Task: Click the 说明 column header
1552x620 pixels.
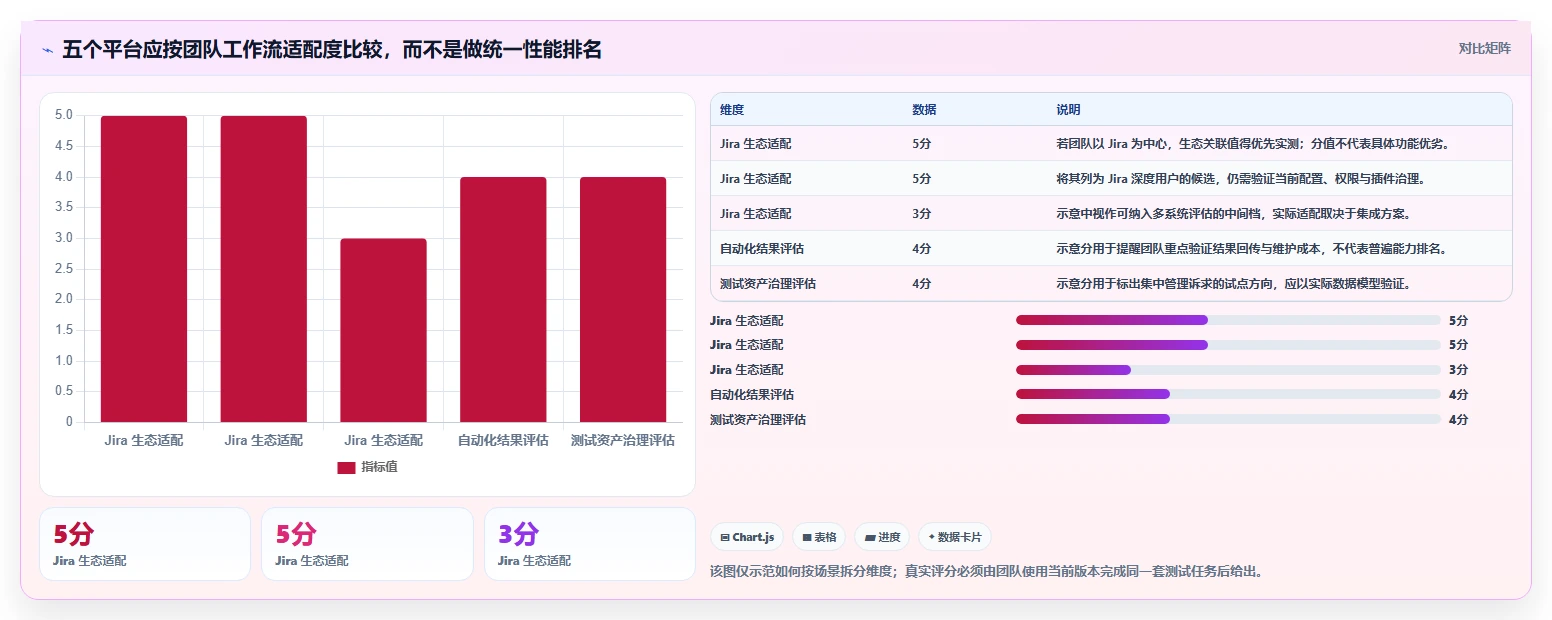Action: coord(1068,109)
